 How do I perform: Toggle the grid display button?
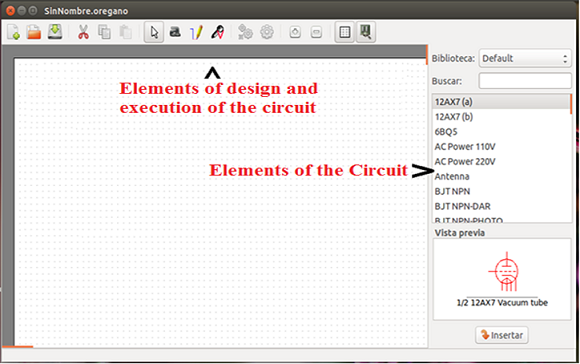(345, 32)
